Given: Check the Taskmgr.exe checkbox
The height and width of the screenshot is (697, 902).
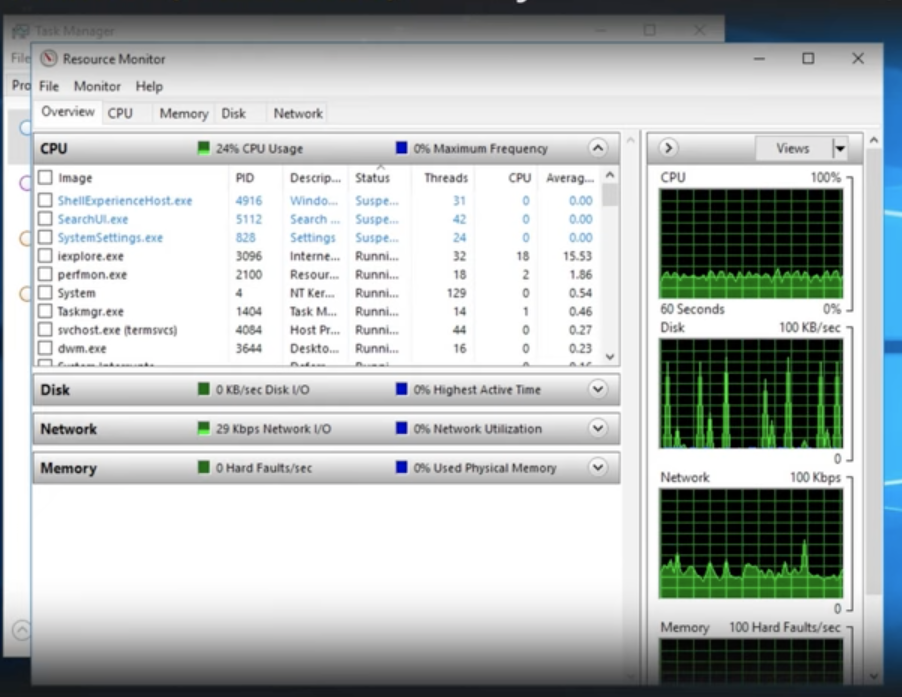Looking at the screenshot, I should 45,311.
